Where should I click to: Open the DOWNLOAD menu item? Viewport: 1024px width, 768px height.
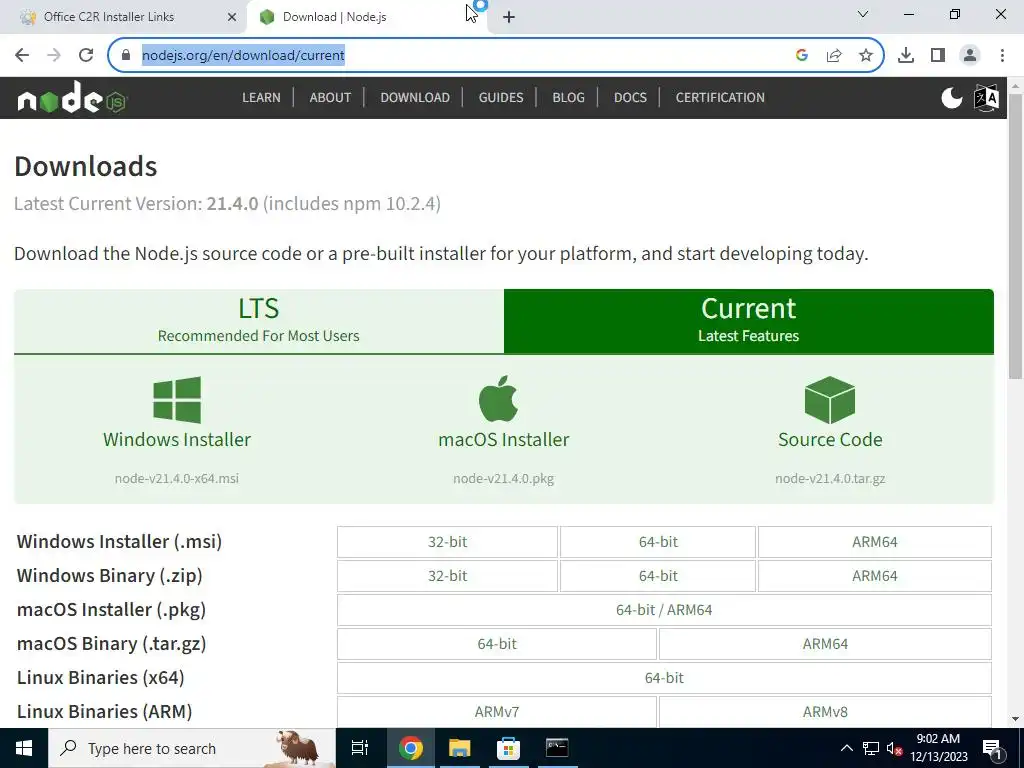tap(415, 97)
